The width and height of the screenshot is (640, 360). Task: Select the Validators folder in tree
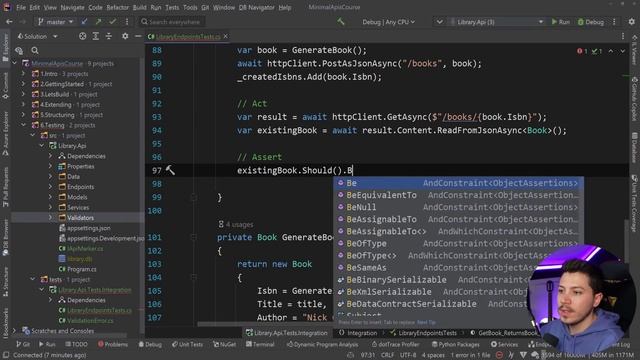pyautogui.click(x=80, y=218)
